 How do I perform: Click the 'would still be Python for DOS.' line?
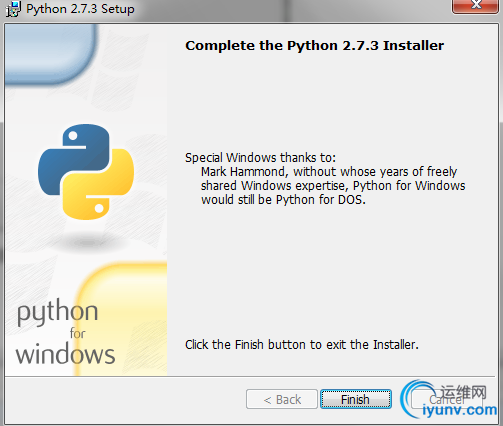(x=283, y=200)
